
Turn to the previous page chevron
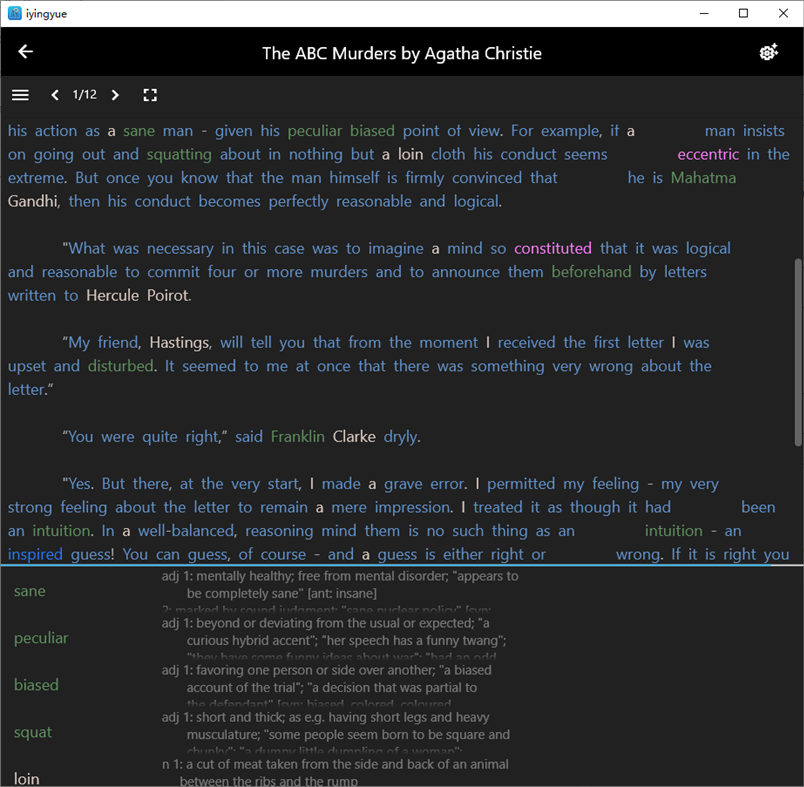[55, 95]
